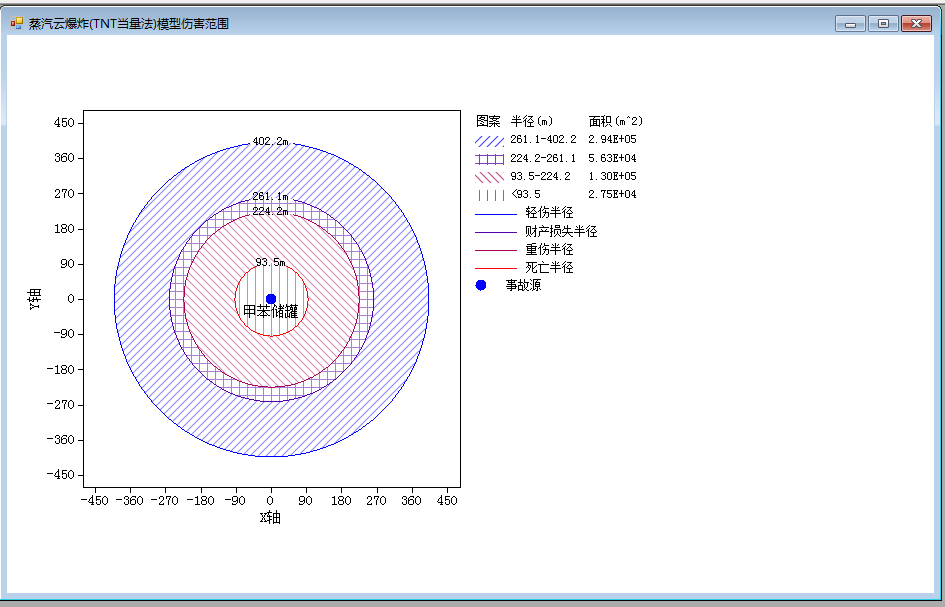Viewport: 945px width, 607px height.
Task: Click the blue line sample for 轻伤半径
Action: coord(496,214)
